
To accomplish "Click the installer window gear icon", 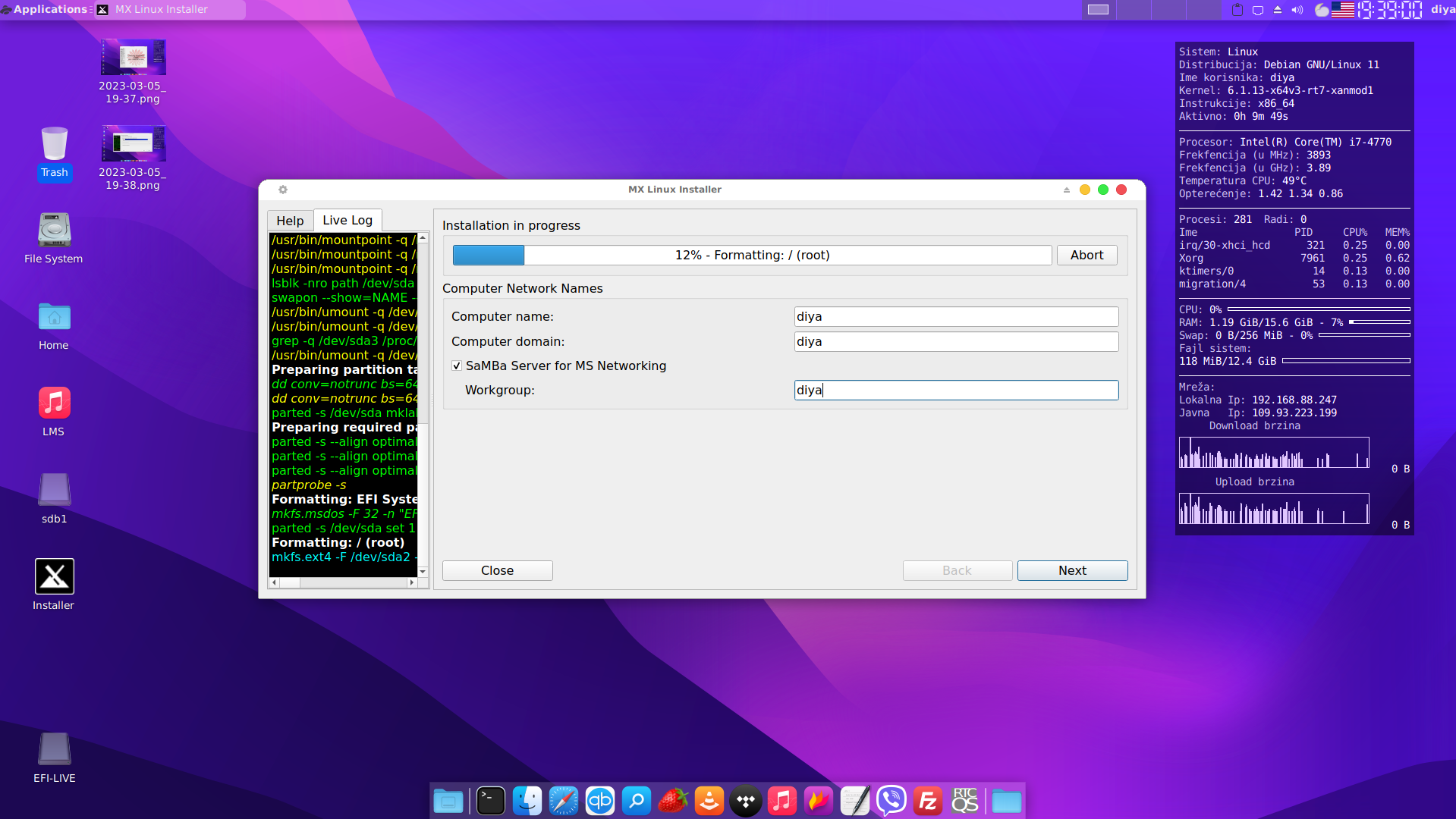I will click(283, 190).
